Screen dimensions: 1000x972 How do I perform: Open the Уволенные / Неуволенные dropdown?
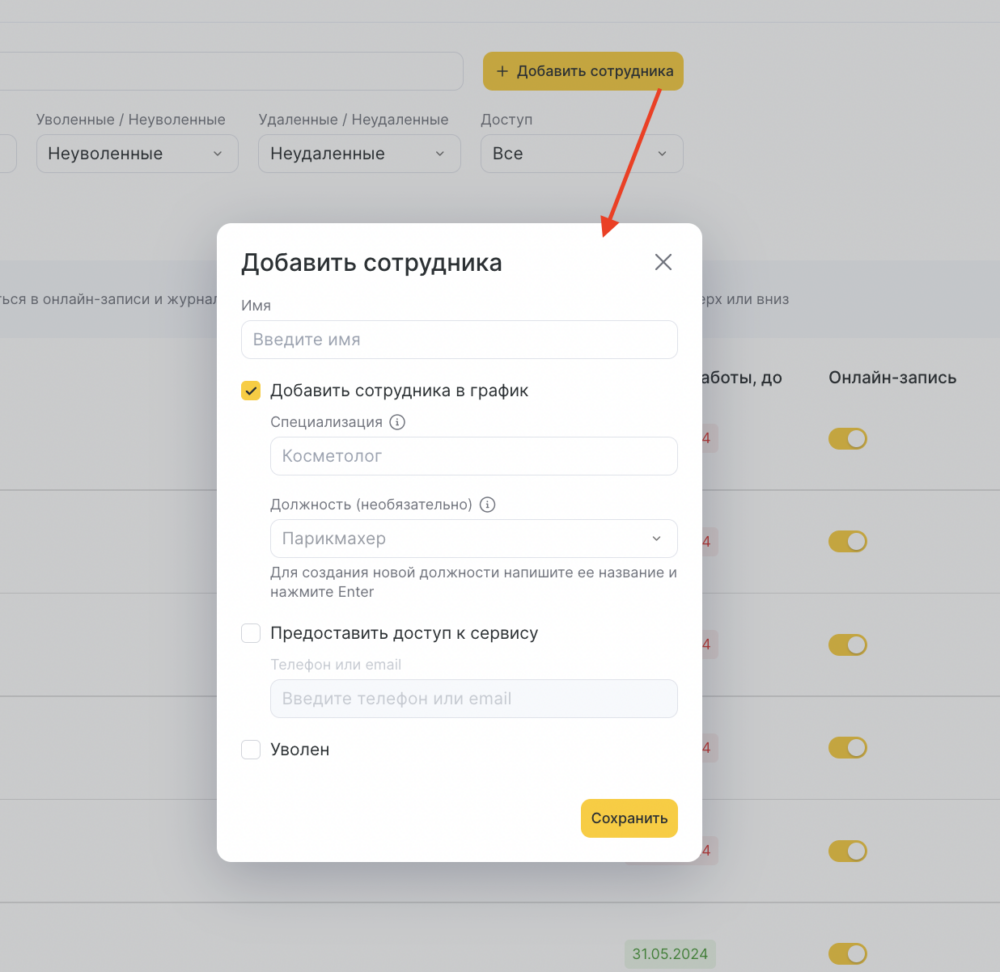coord(137,154)
